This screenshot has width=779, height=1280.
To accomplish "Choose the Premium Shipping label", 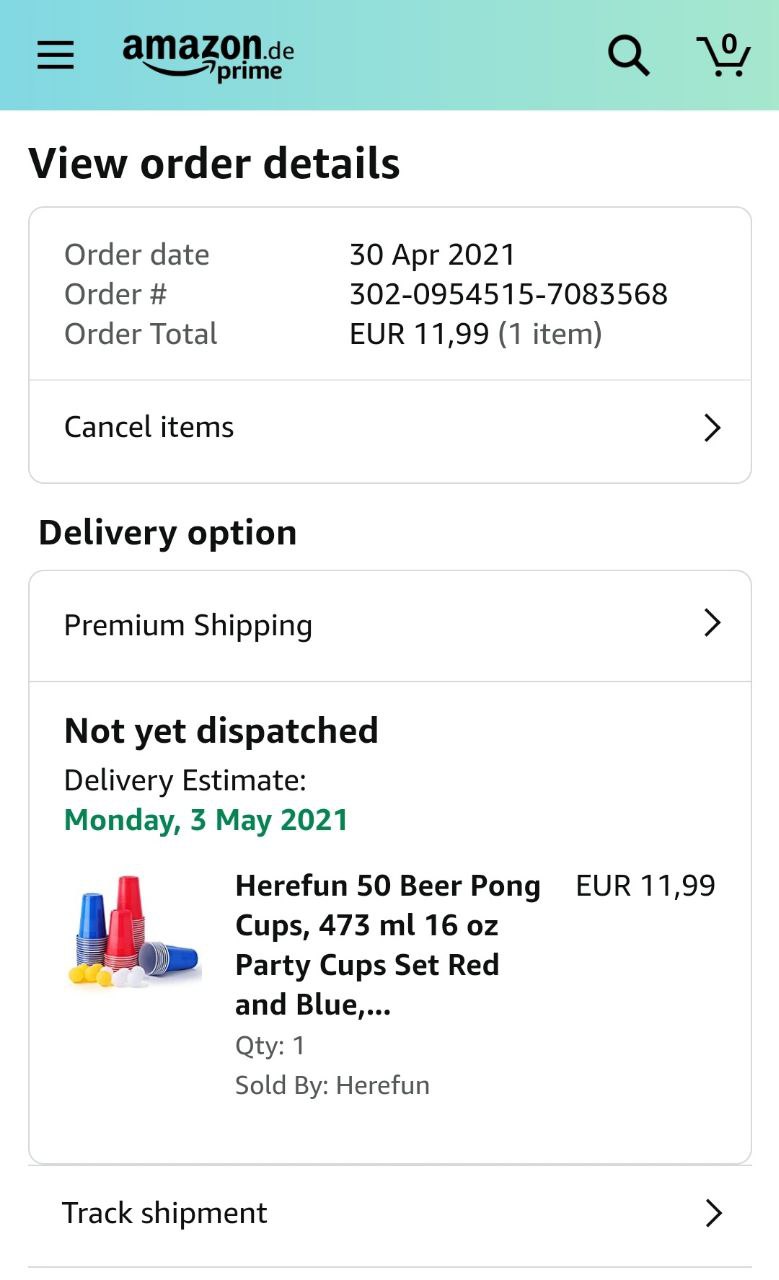I will coord(188,625).
